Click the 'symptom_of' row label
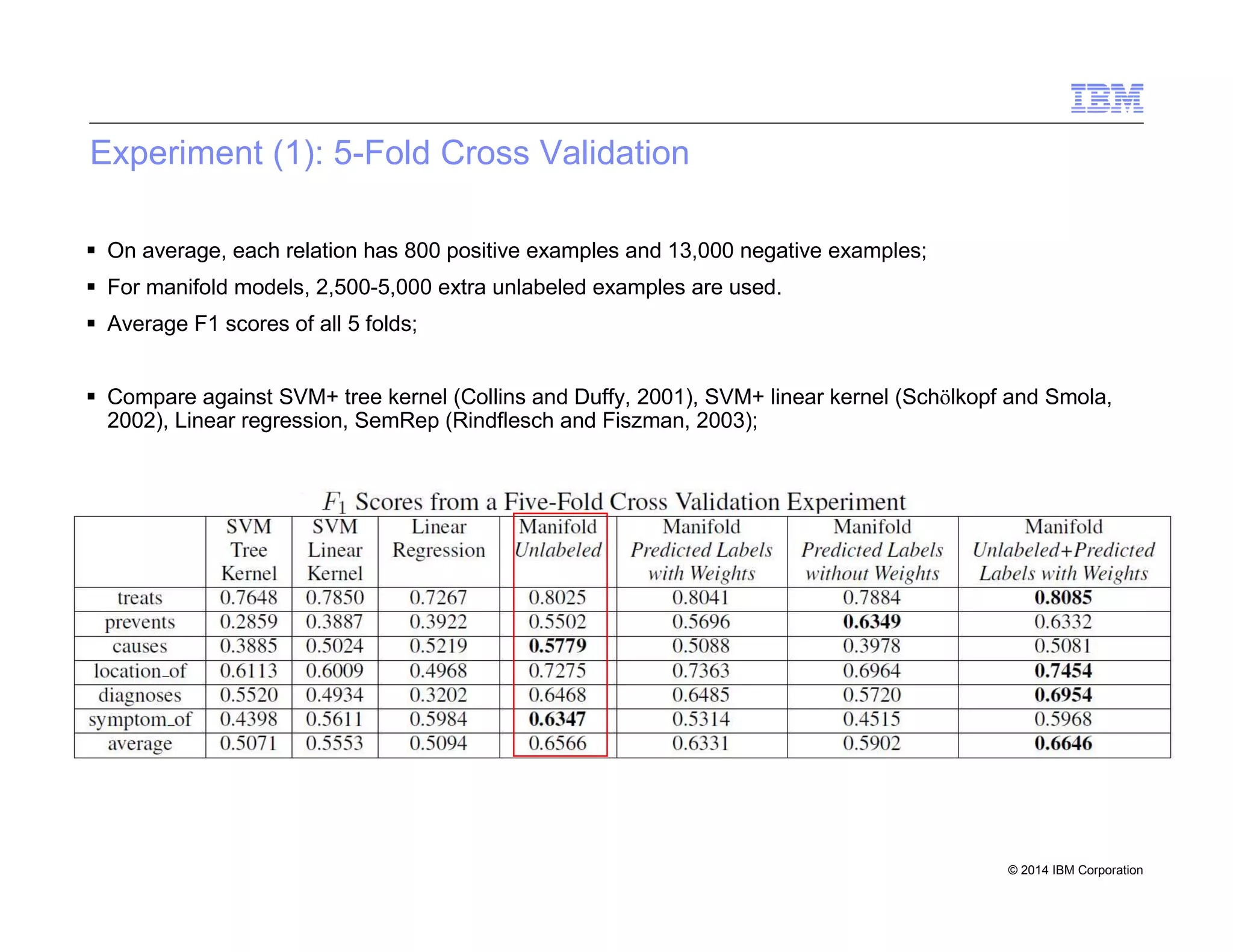1233x952 pixels. (140, 720)
